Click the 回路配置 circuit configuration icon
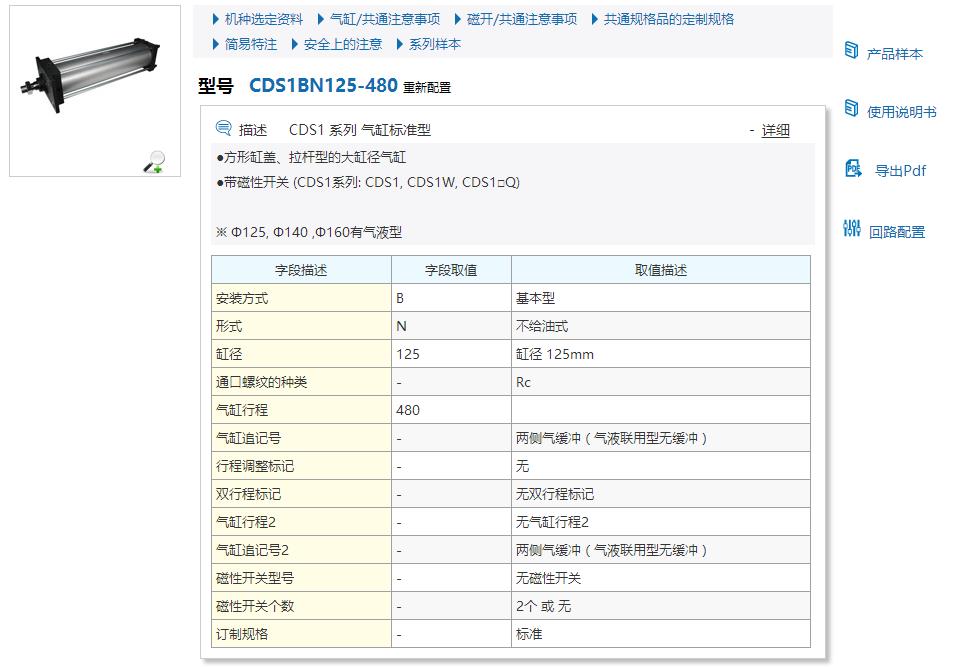The height and width of the screenshot is (667, 974). tap(852, 229)
